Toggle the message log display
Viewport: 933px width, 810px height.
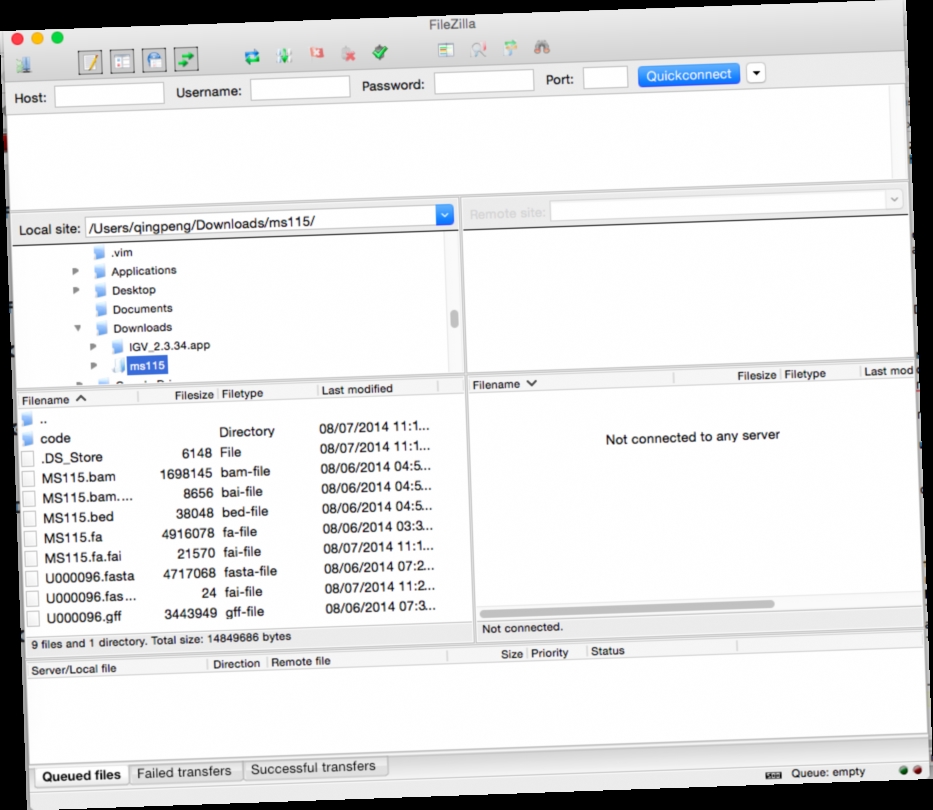point(90,60)
